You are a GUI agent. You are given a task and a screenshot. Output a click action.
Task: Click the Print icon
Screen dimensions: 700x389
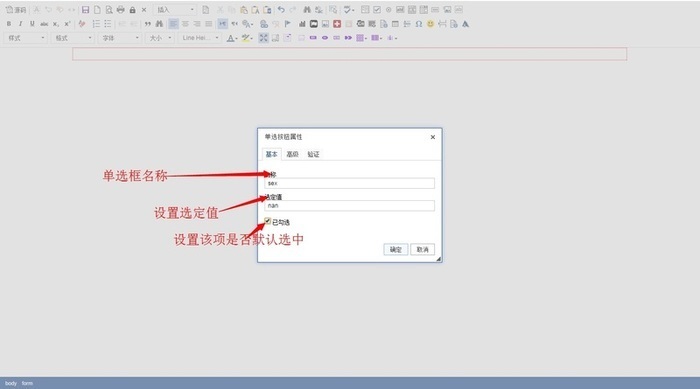(121, 10)
